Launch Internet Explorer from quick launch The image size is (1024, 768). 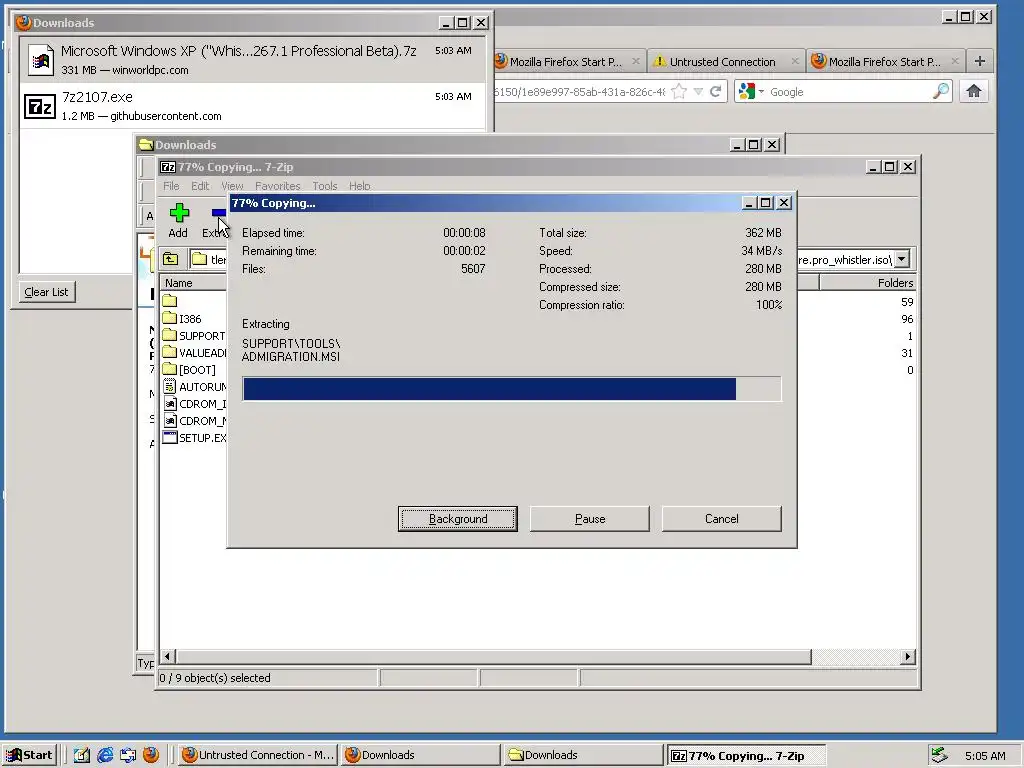tap(105, 755)
